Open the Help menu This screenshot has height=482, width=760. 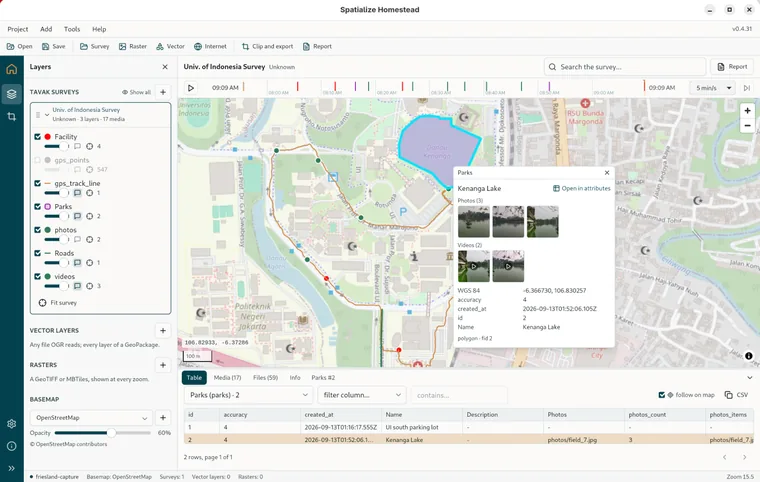(x=99, y=29)
